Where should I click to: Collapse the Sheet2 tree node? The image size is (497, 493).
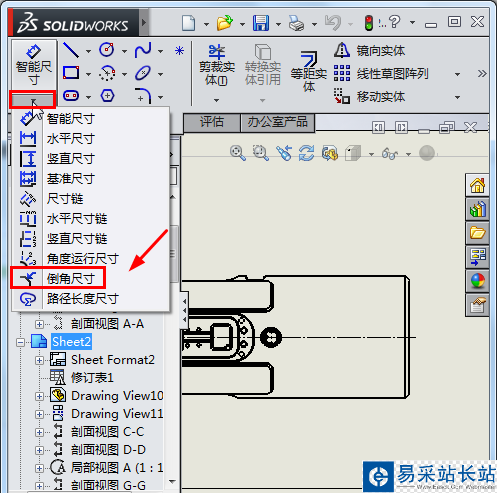[21, 342]
